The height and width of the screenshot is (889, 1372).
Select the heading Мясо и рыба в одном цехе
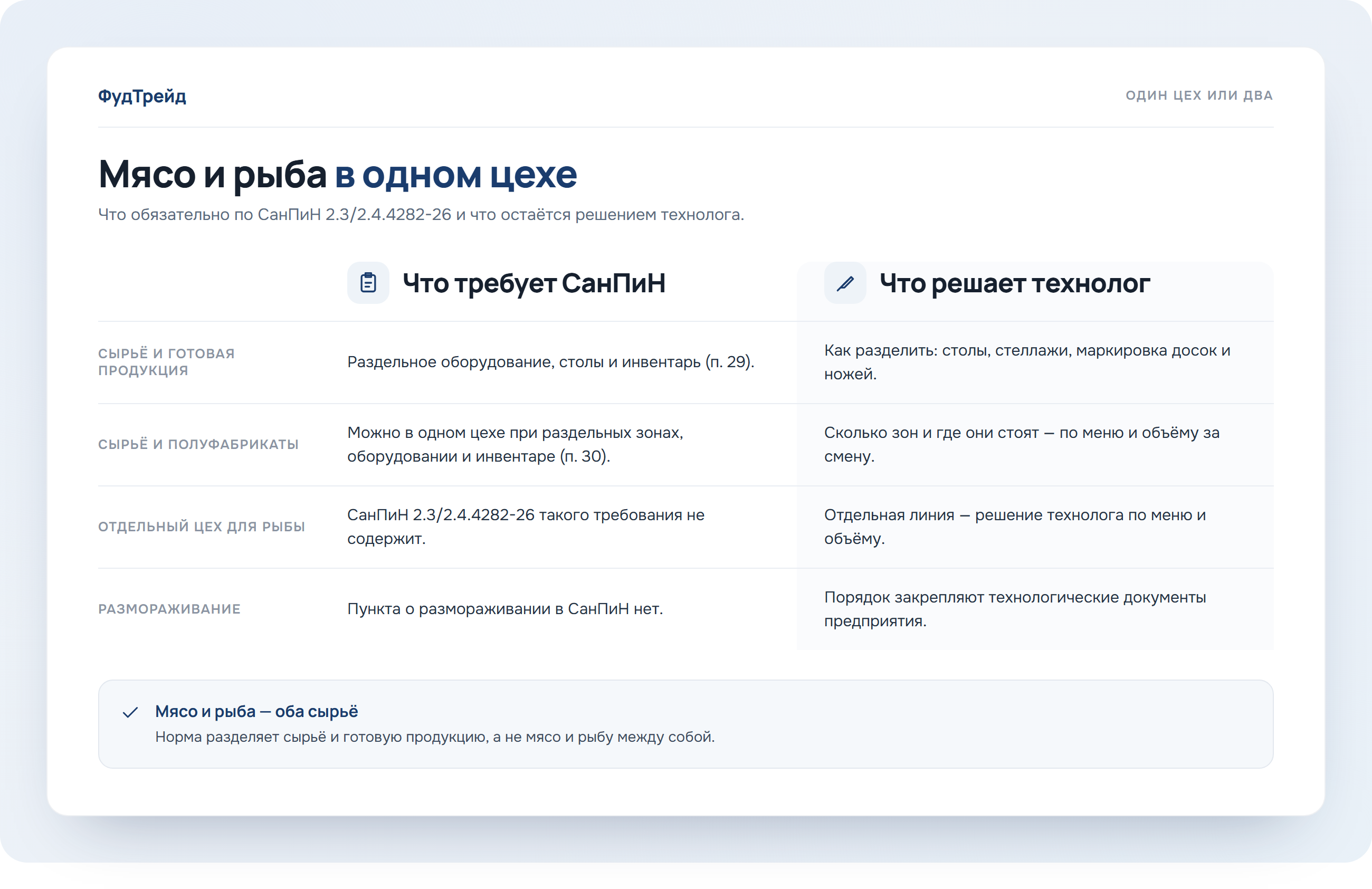[337, 174]
